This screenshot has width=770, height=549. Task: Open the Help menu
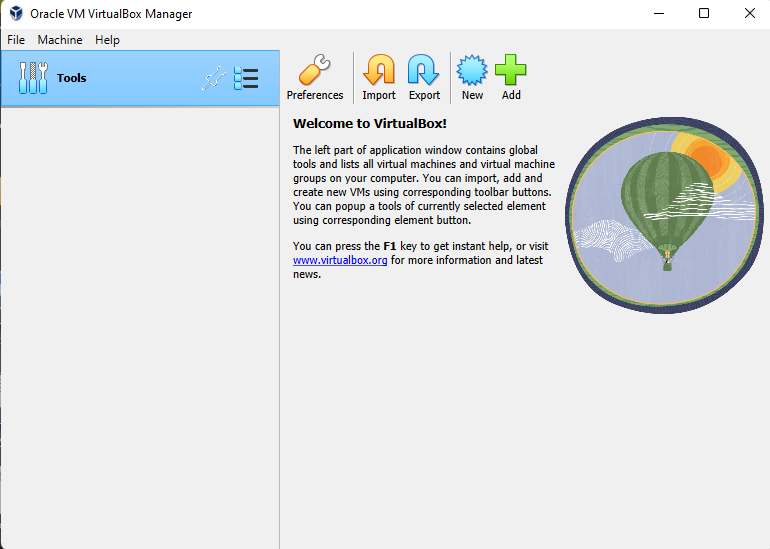click(x=107, y=40)
